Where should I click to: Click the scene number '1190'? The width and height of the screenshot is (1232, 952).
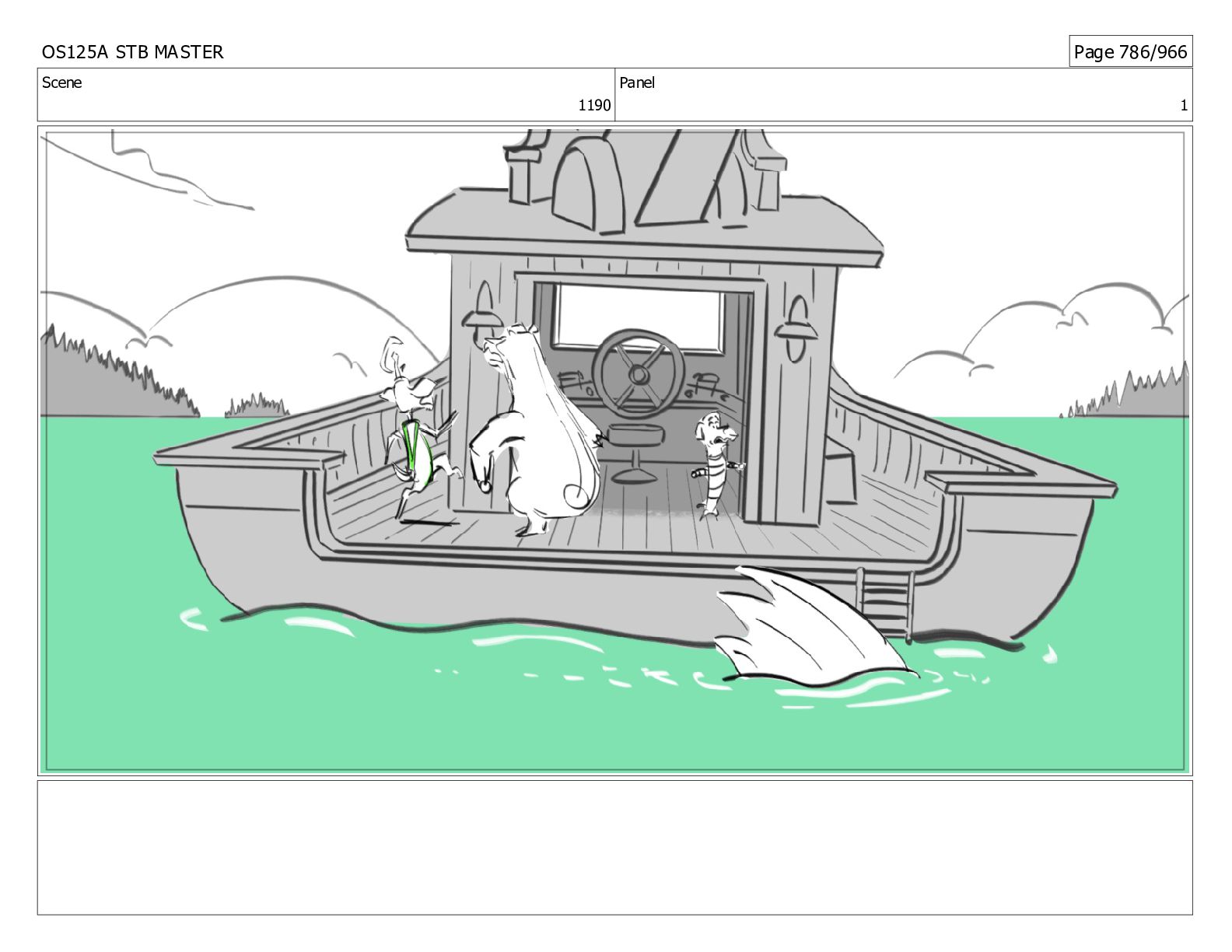tap(594, 106)
